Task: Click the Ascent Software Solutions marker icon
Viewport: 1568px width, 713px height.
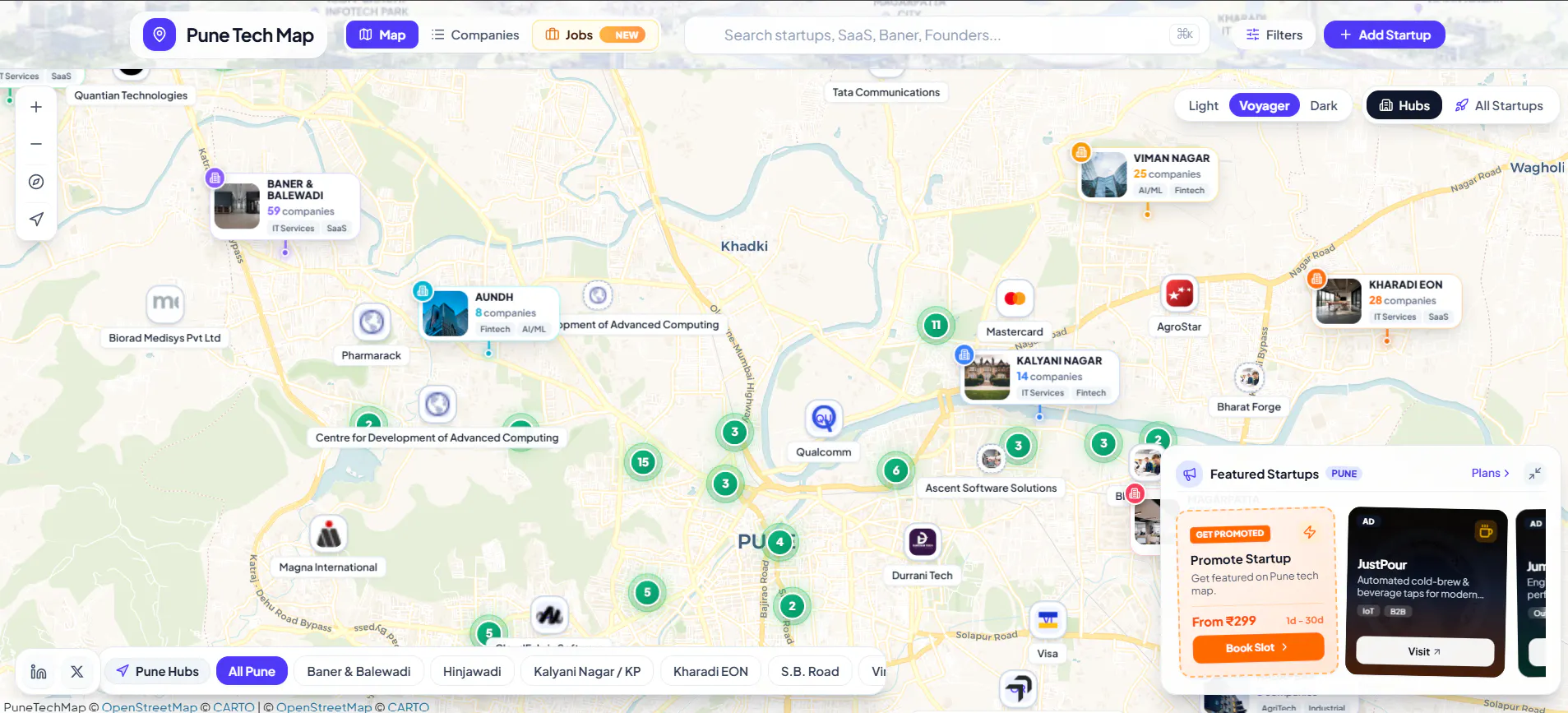Action: 992,458
